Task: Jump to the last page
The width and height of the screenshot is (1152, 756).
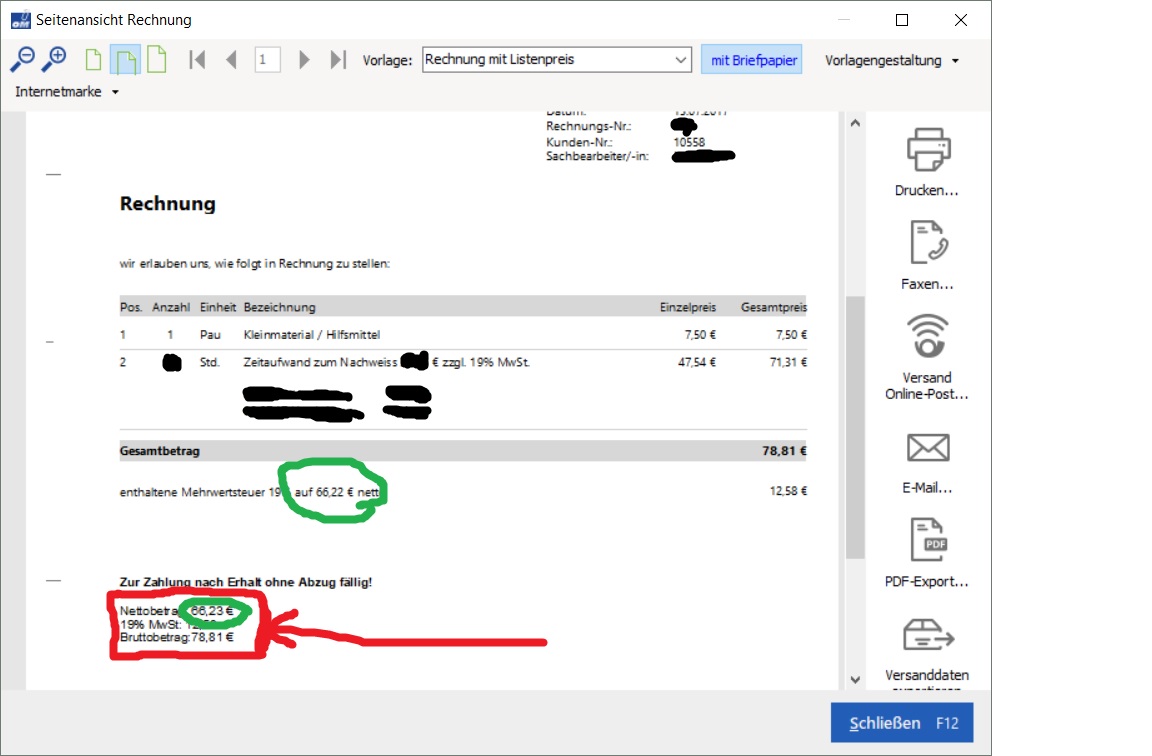Action: (x=338, y=60)
